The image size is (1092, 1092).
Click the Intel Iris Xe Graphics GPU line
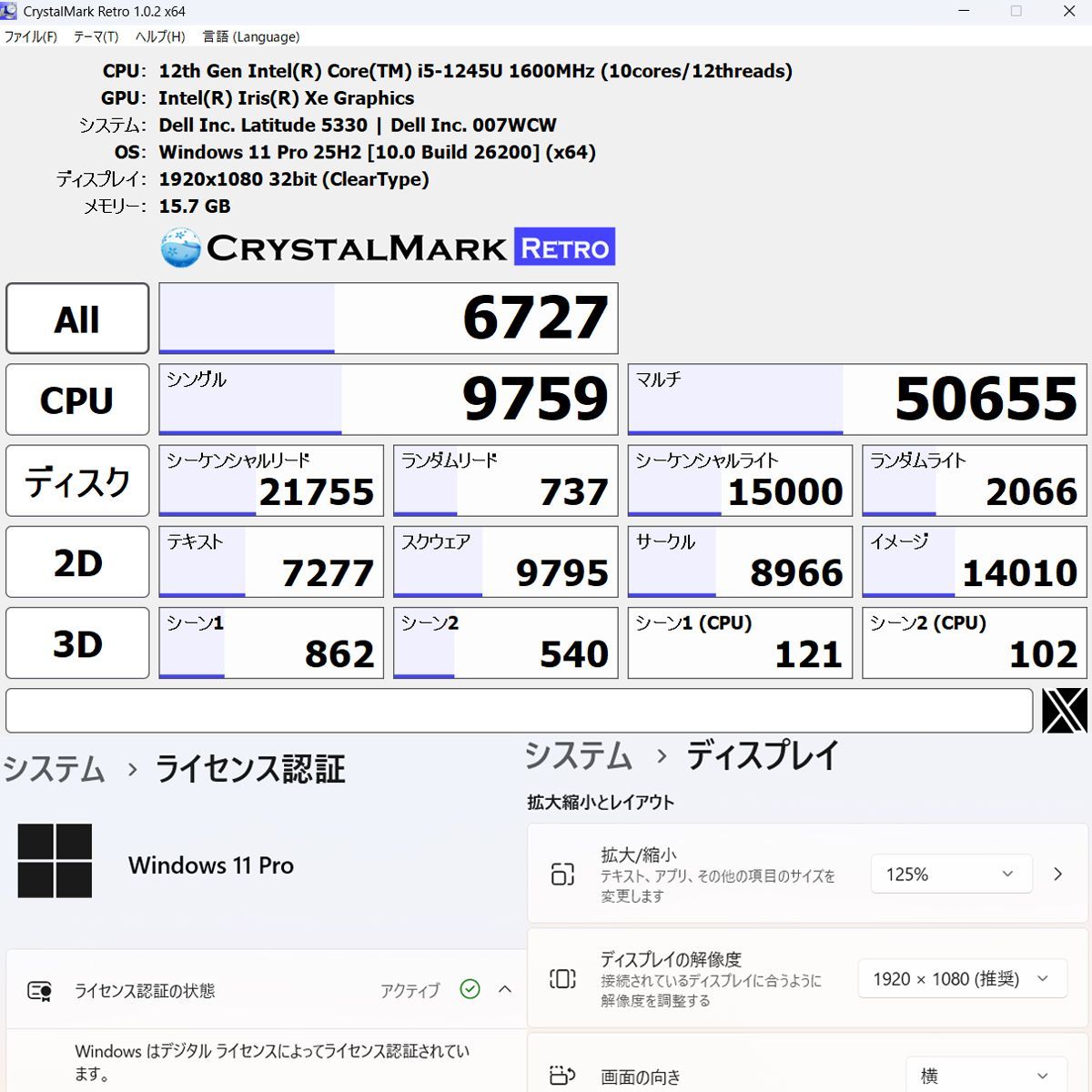287,98
